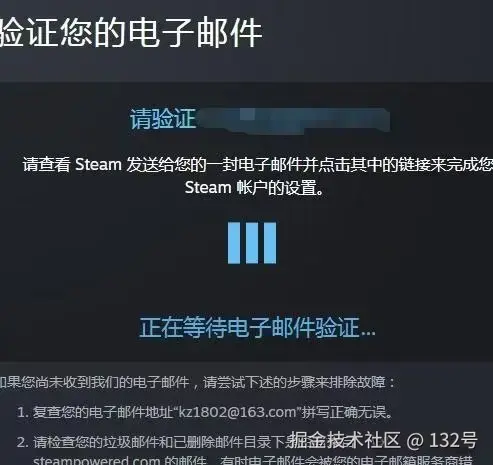Image resolution: width=493 pixels, height=465 pixels.
Task: Click the middle bar of the loading indicator
Action: [x=252, y=243]
